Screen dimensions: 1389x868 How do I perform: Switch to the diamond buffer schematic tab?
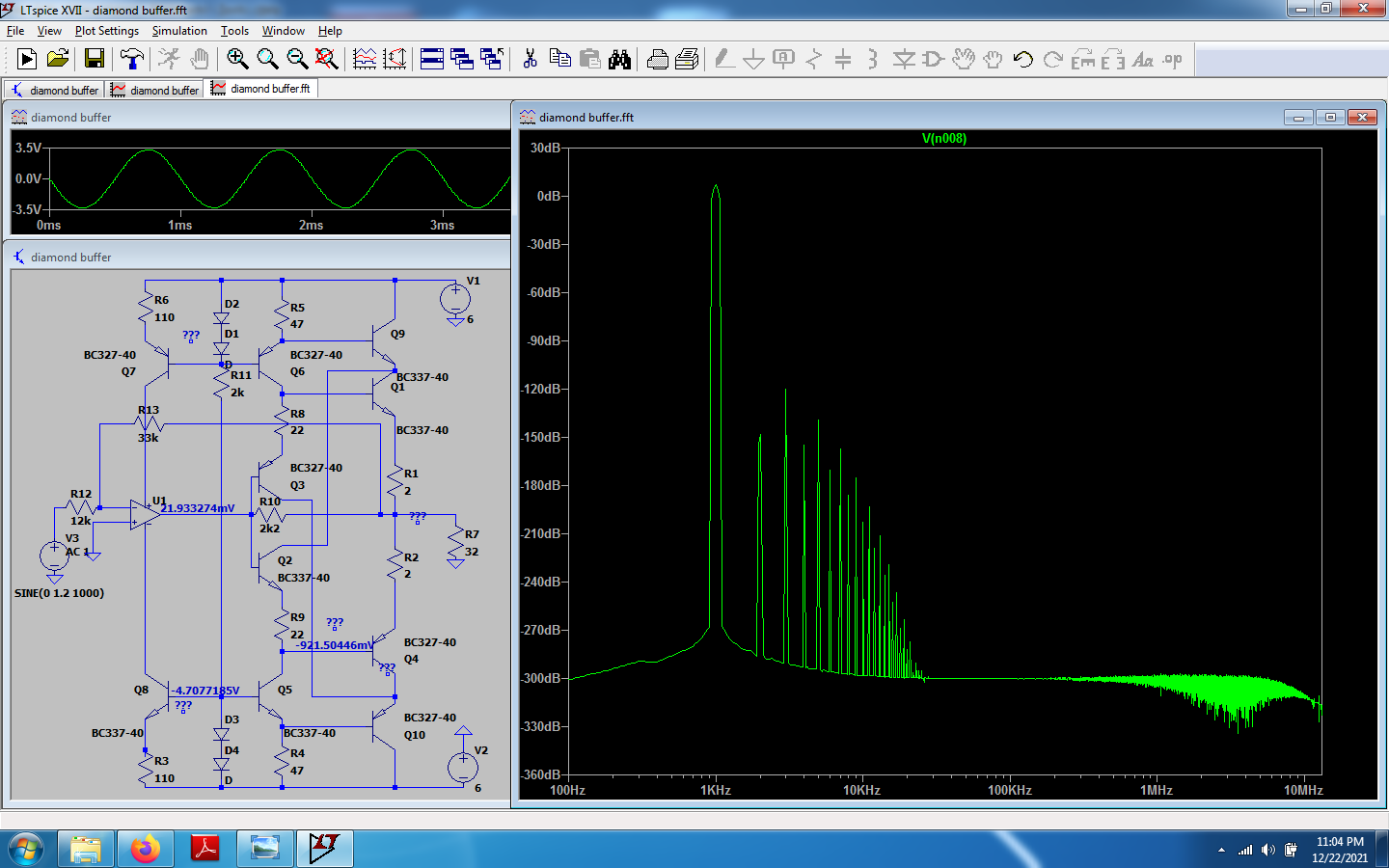(55, 90)
